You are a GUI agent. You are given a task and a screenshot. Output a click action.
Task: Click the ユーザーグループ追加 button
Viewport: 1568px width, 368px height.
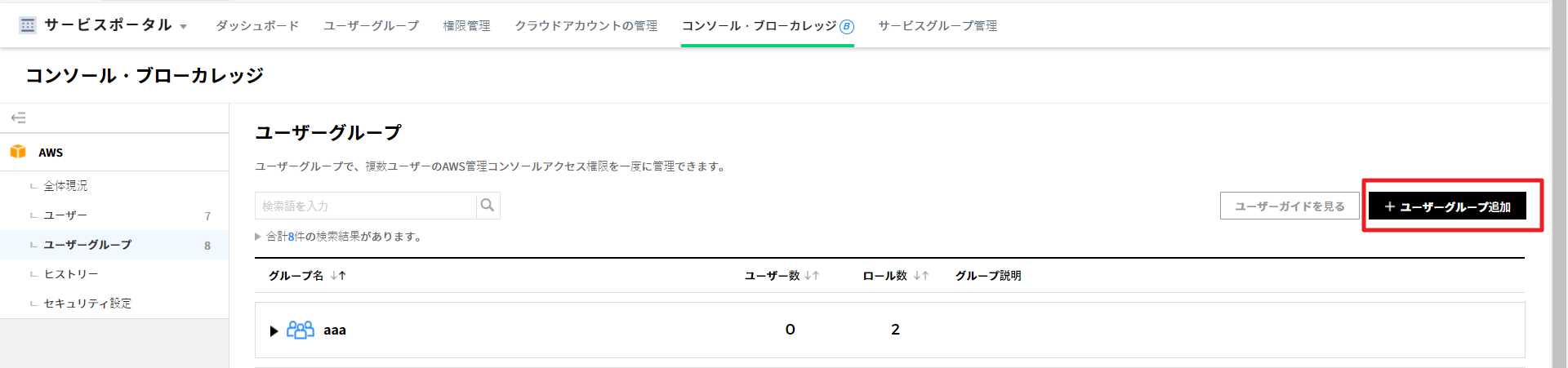coord(1447,206)
